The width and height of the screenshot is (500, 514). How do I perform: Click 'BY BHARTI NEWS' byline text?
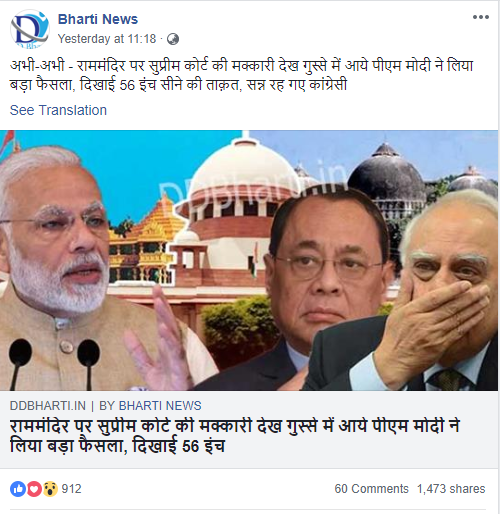(x=150, y=406)
